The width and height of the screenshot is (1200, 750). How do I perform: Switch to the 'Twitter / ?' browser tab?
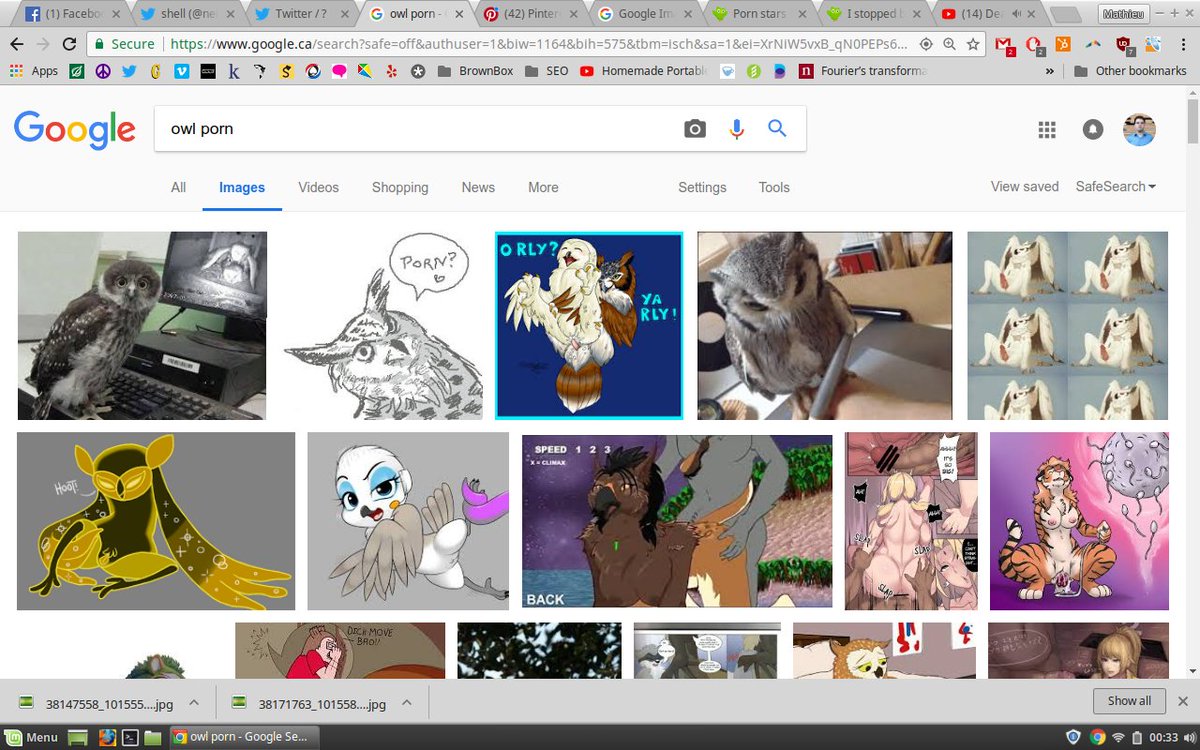coord(299,14)
